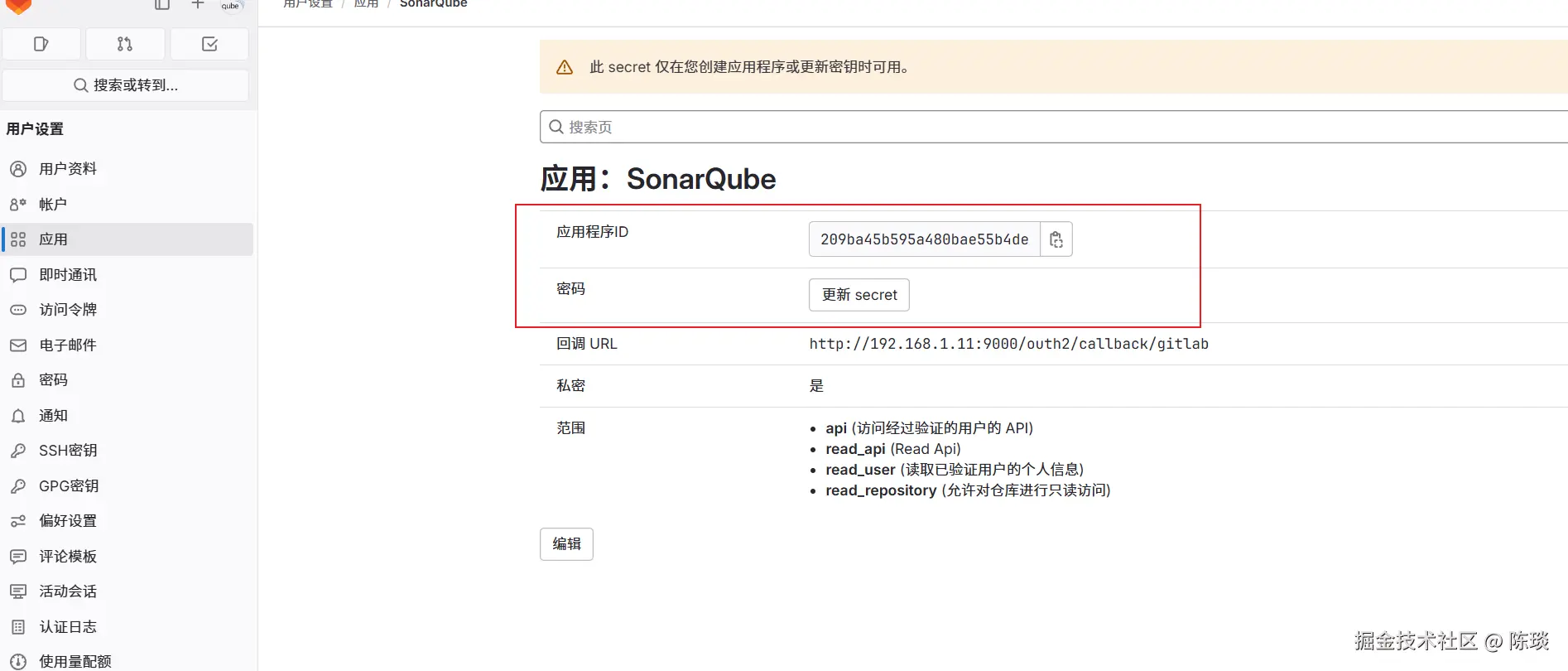Click 用户设置 breadcrumb link

point(308,4)
